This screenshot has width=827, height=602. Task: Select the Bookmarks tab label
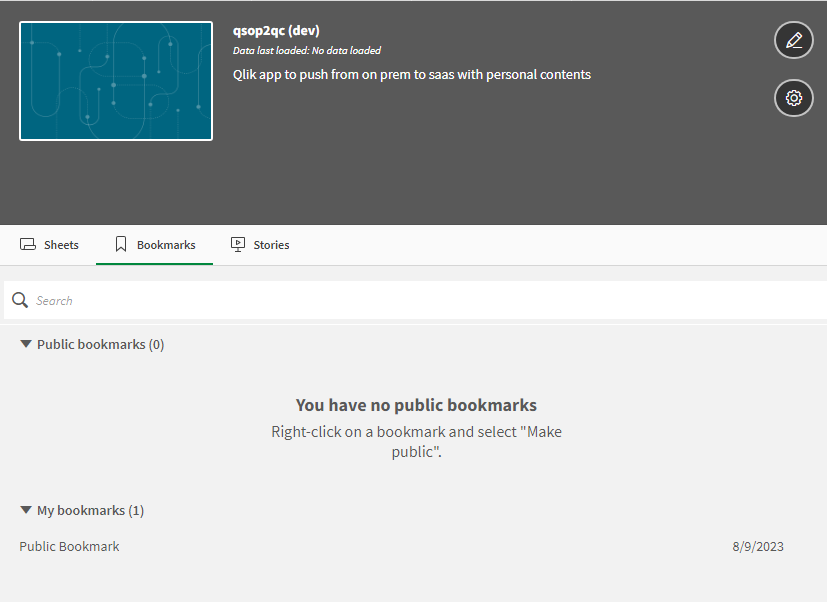coord(166,245)
